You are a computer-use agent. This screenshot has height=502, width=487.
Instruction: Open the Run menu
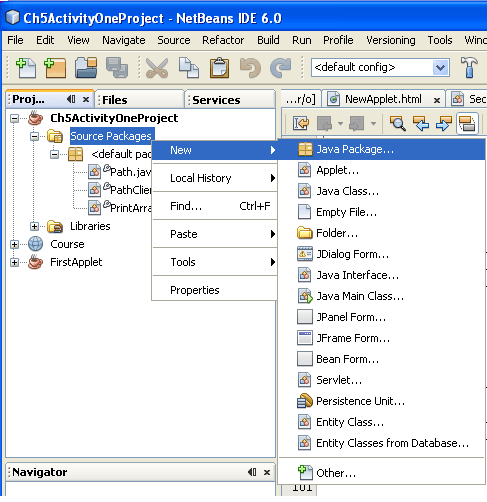(302, 40)
